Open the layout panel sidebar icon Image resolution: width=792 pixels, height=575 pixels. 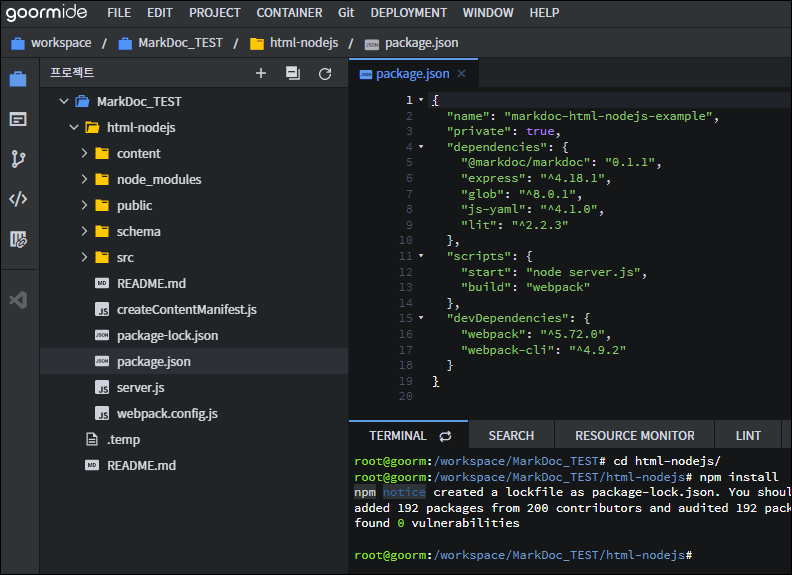tap(18, 119)
